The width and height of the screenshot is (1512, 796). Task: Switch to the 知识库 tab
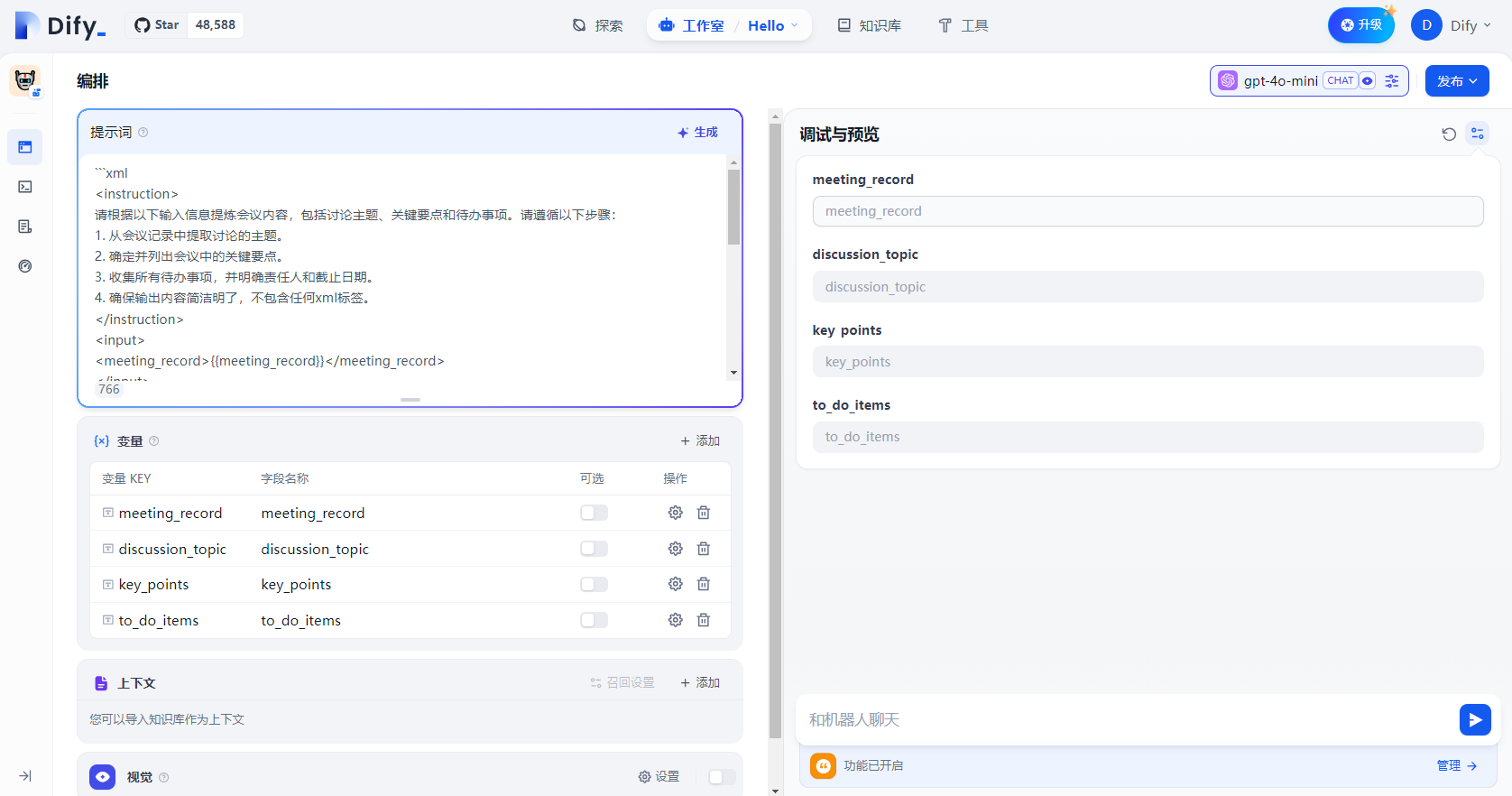pos(870,25)
